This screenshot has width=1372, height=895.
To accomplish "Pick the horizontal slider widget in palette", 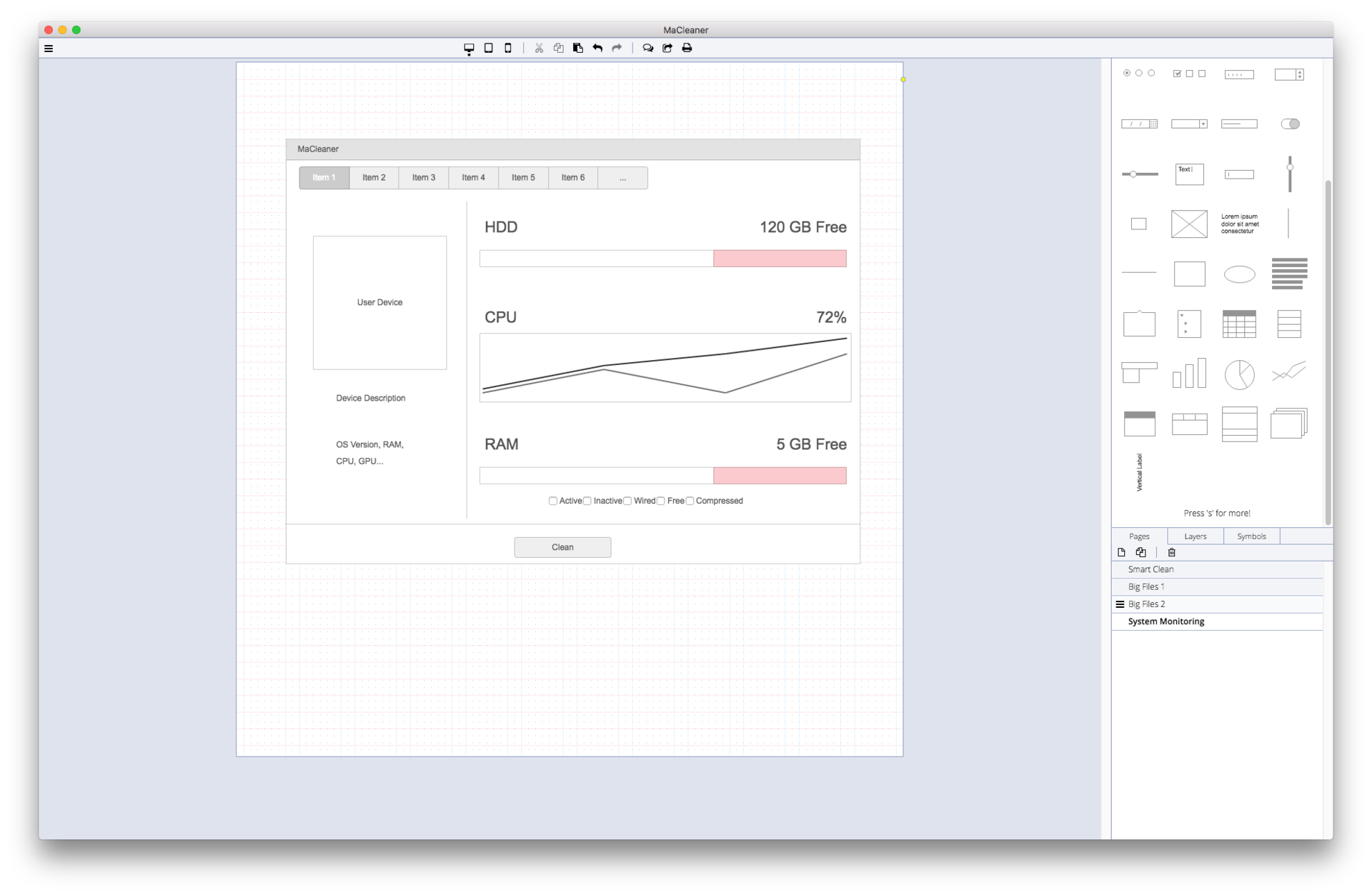I will [1139, 174].
